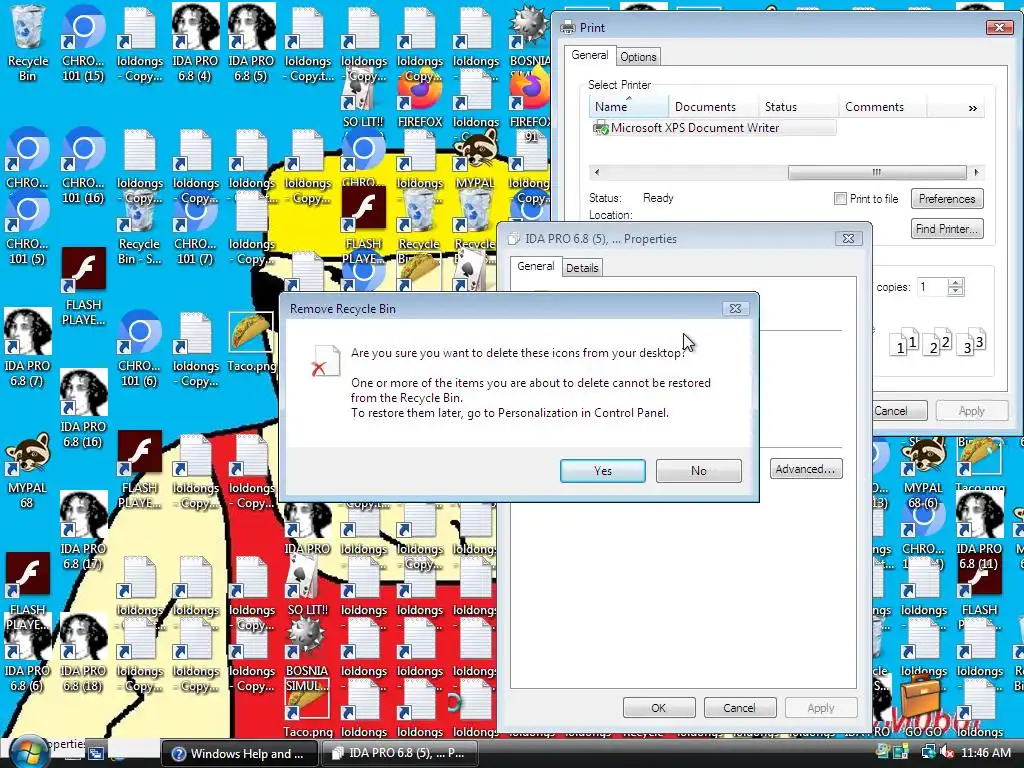This screenshot has height=768, width=1024.
Task: Click No in Remove Recycle Bin dialog
Action: point(698,470)
